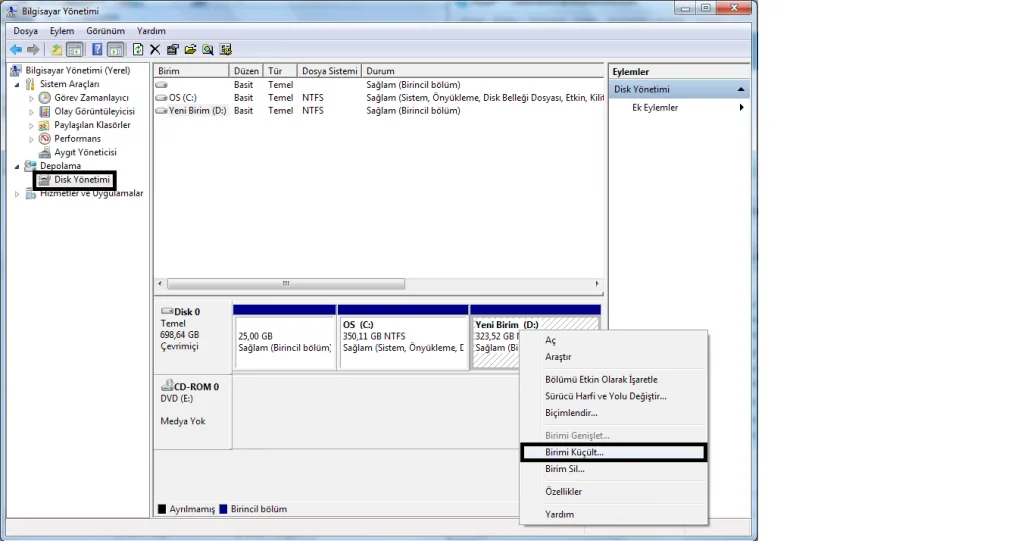The width and height of the screenshot is (1024, 541).
Task: Click the Properties toolbar icon
Action: coord(173,49)
